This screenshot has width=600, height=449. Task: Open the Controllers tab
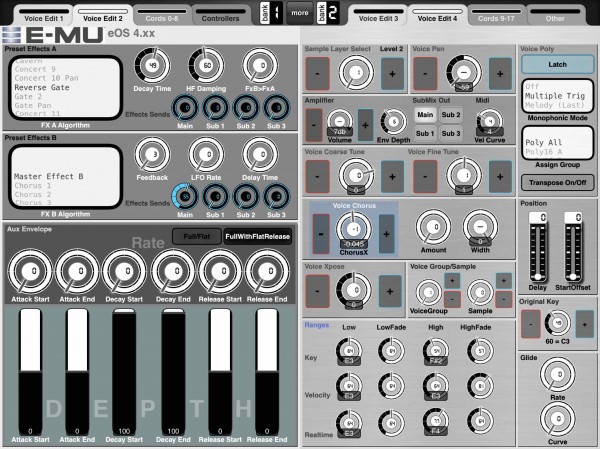pyautogui.click(x=220, y=15)
